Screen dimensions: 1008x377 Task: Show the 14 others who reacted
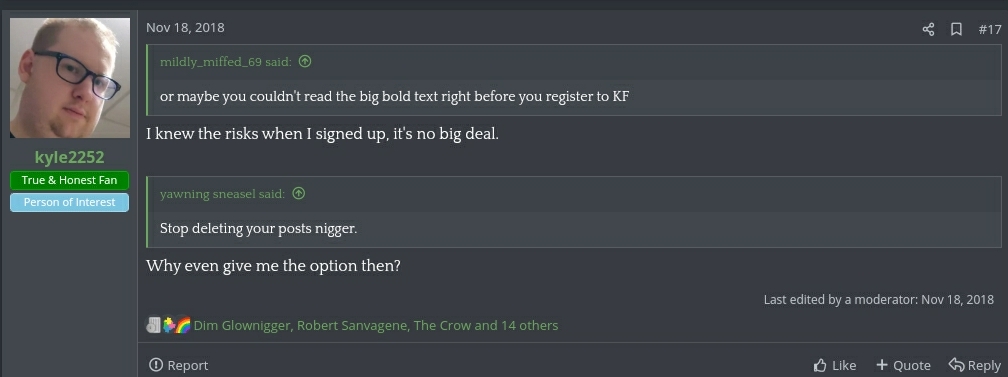pos(529,326)
